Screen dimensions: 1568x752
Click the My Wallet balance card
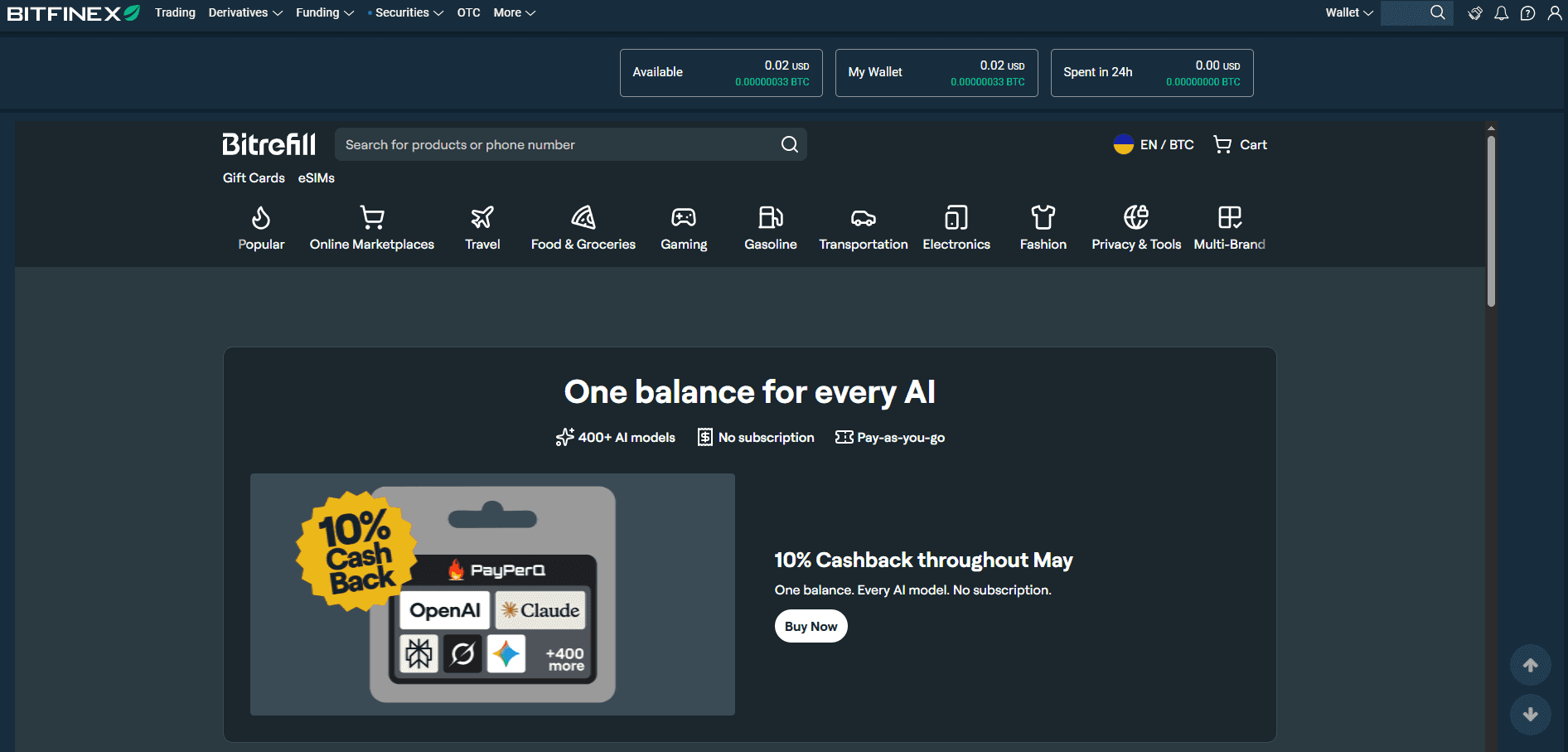(936, 73)
